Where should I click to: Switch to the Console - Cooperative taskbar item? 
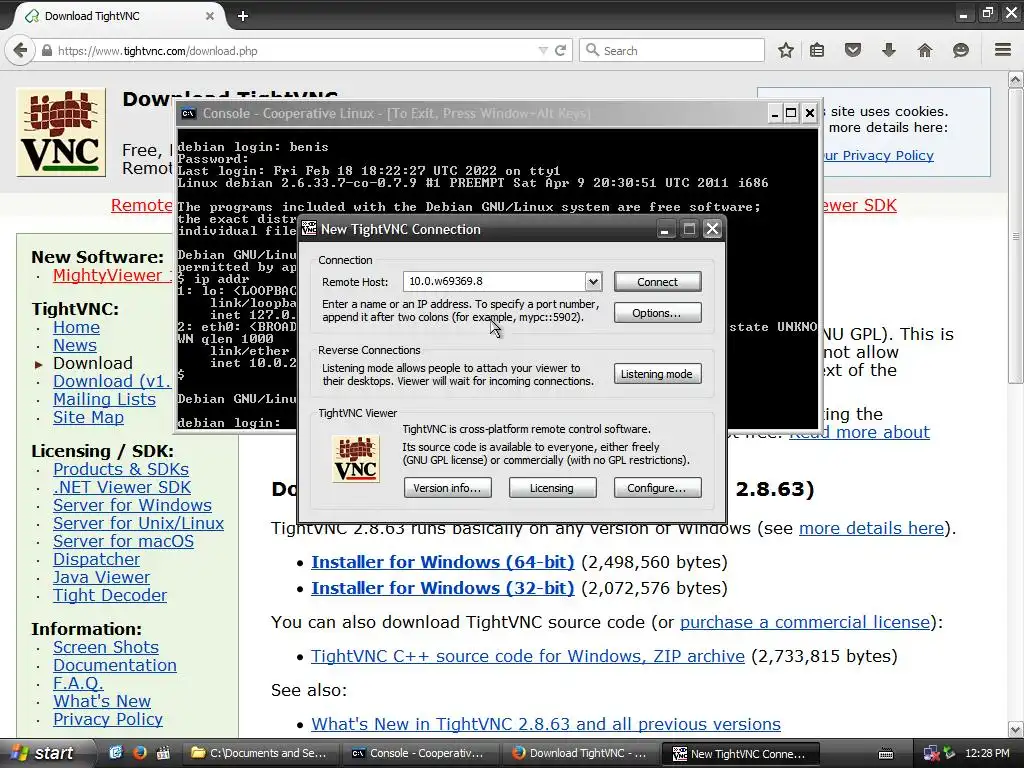click(420, 753)
